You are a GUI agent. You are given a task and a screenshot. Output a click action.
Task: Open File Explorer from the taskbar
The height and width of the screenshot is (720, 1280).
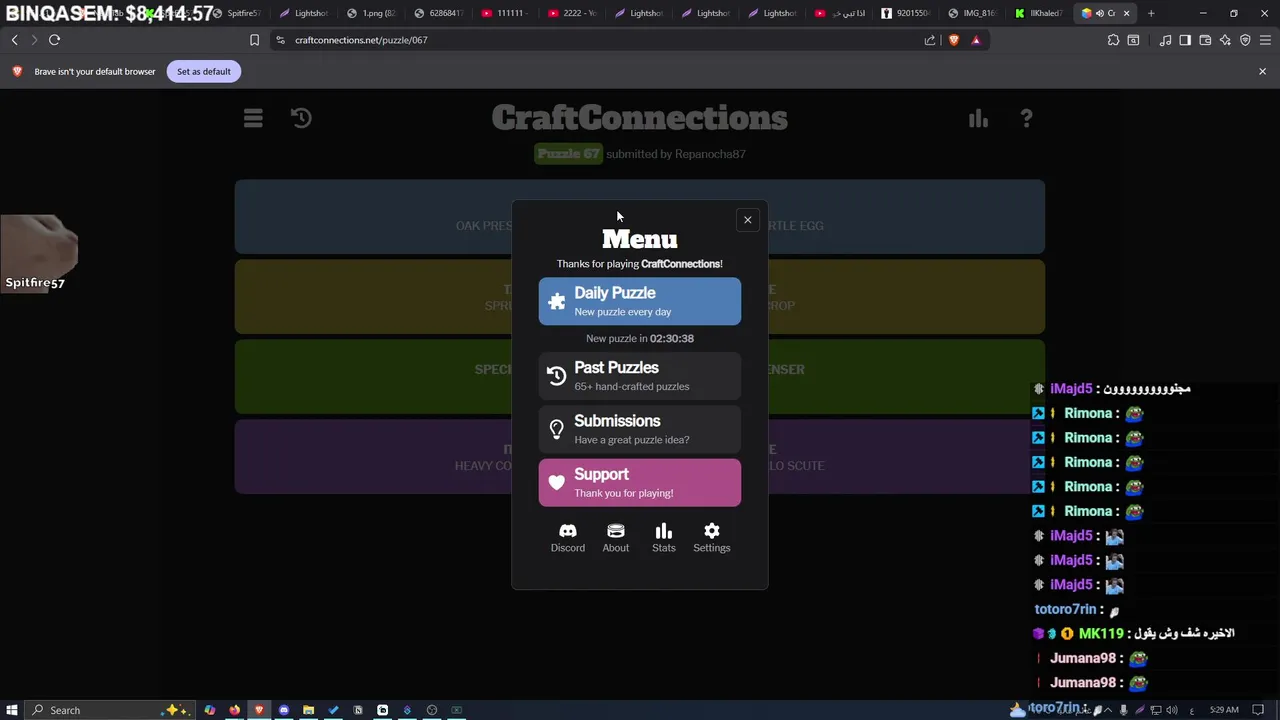pyautogui.click(x=308, y=710)
